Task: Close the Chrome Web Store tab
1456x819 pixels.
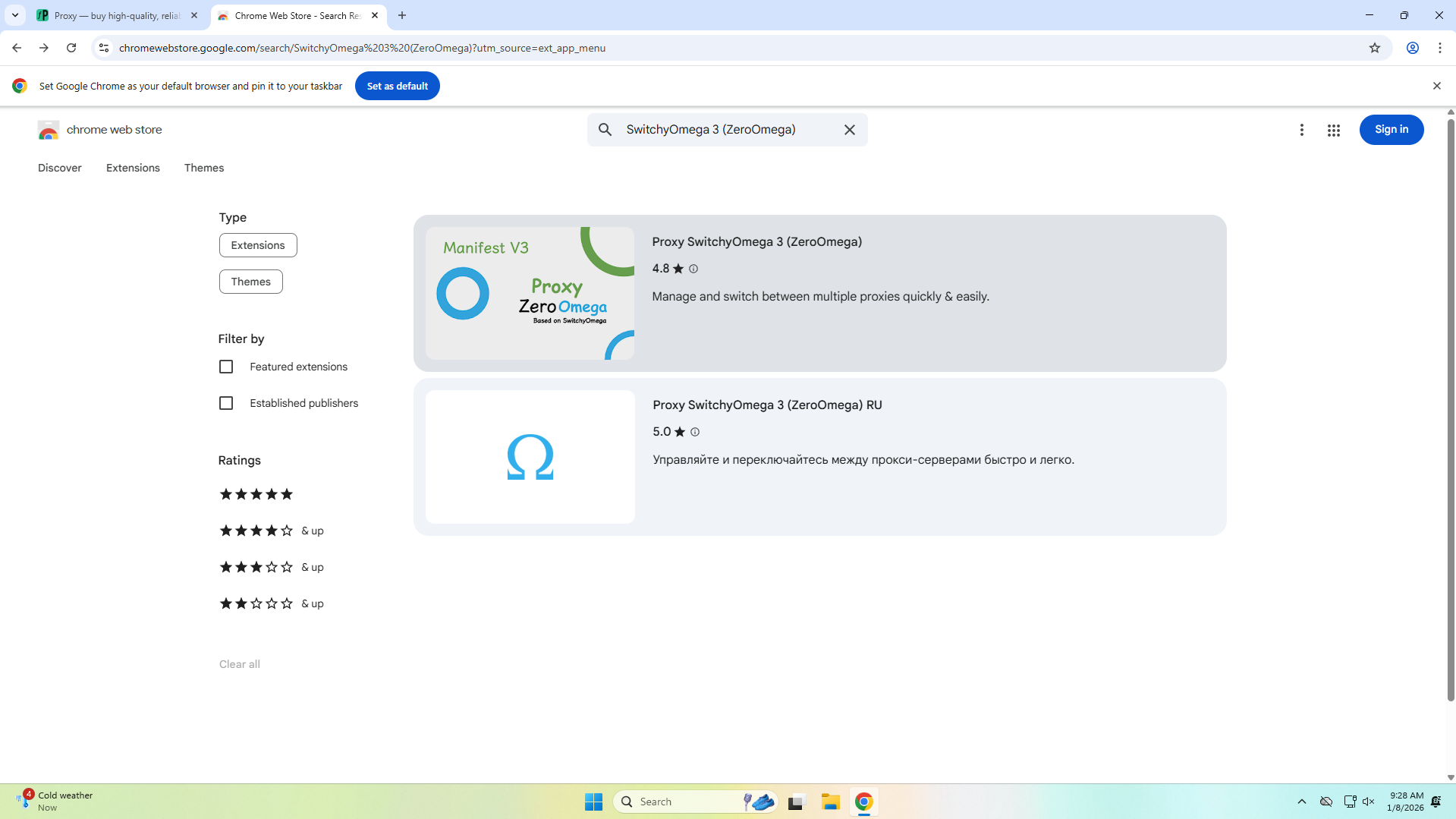Action: click(x=375, y=15)
